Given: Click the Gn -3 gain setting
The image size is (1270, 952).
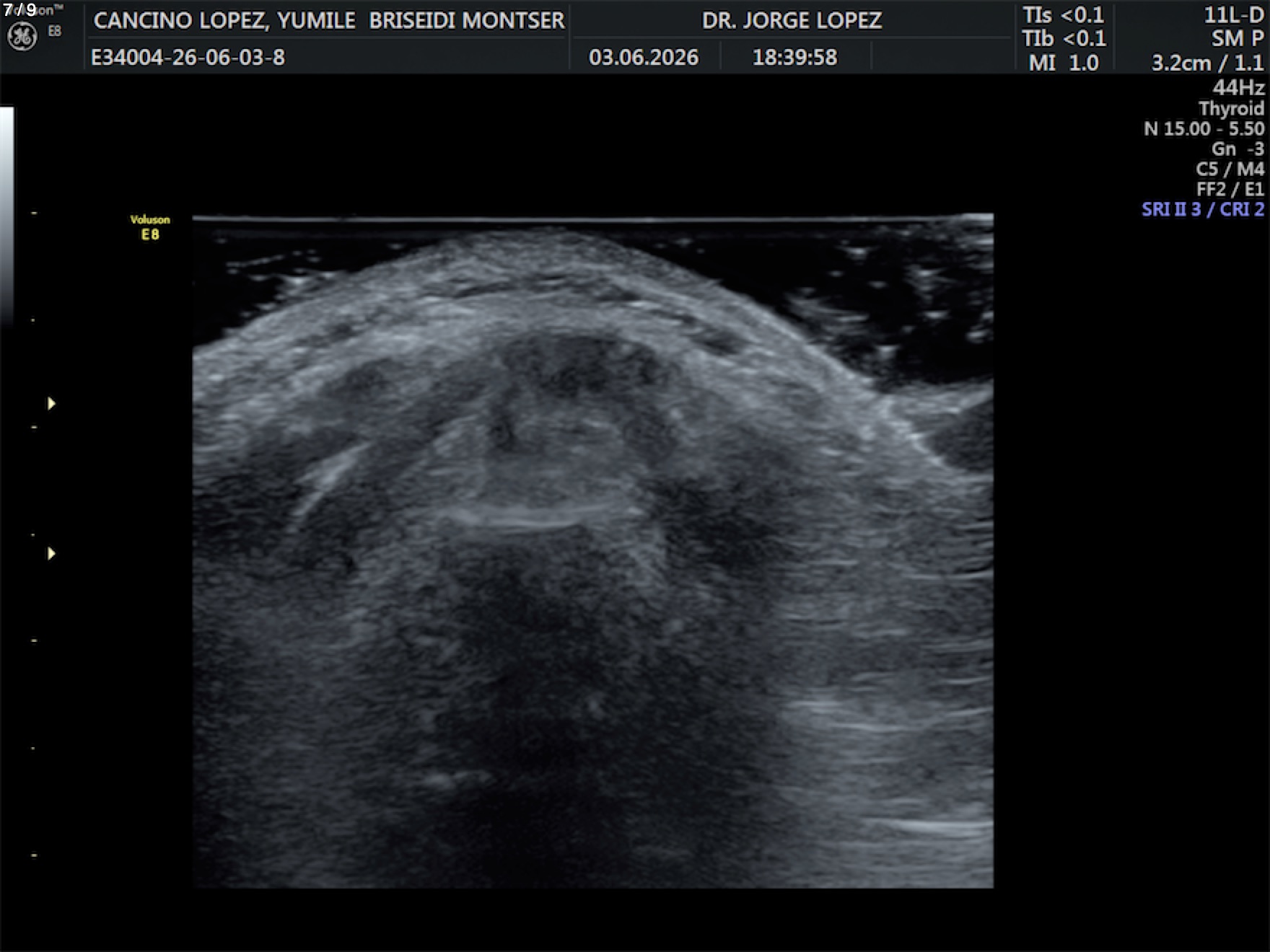Looking at the screenshot, I should 1238,149.
